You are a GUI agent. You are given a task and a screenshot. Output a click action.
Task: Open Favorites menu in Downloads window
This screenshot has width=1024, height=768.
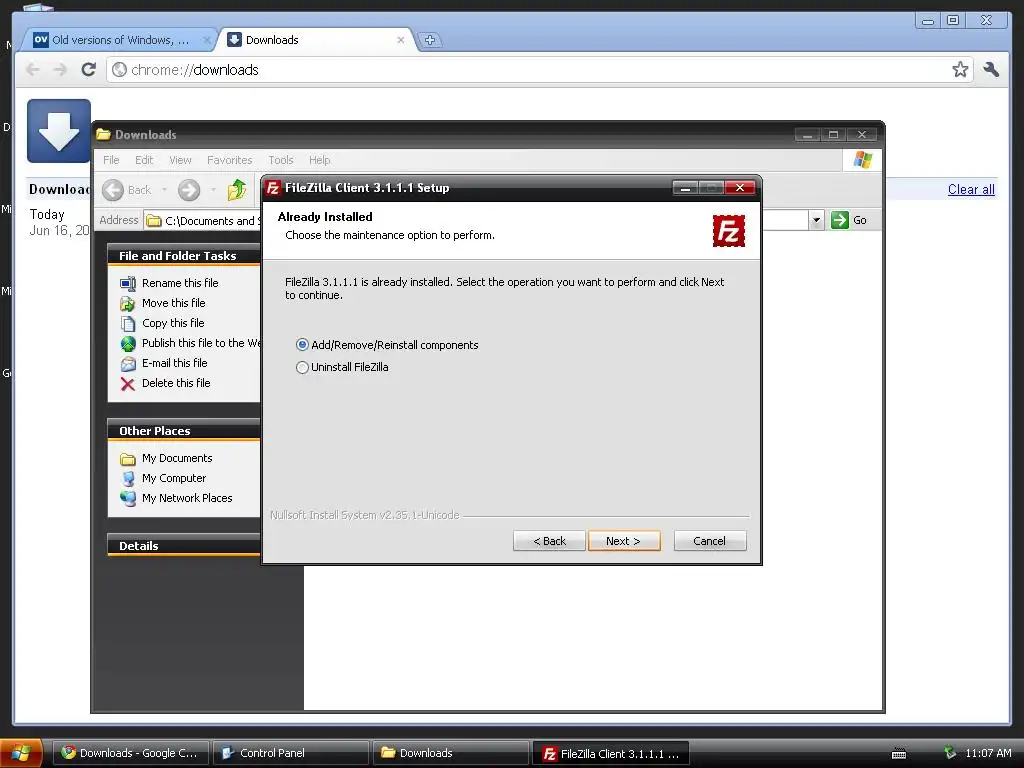coord(229,160)
